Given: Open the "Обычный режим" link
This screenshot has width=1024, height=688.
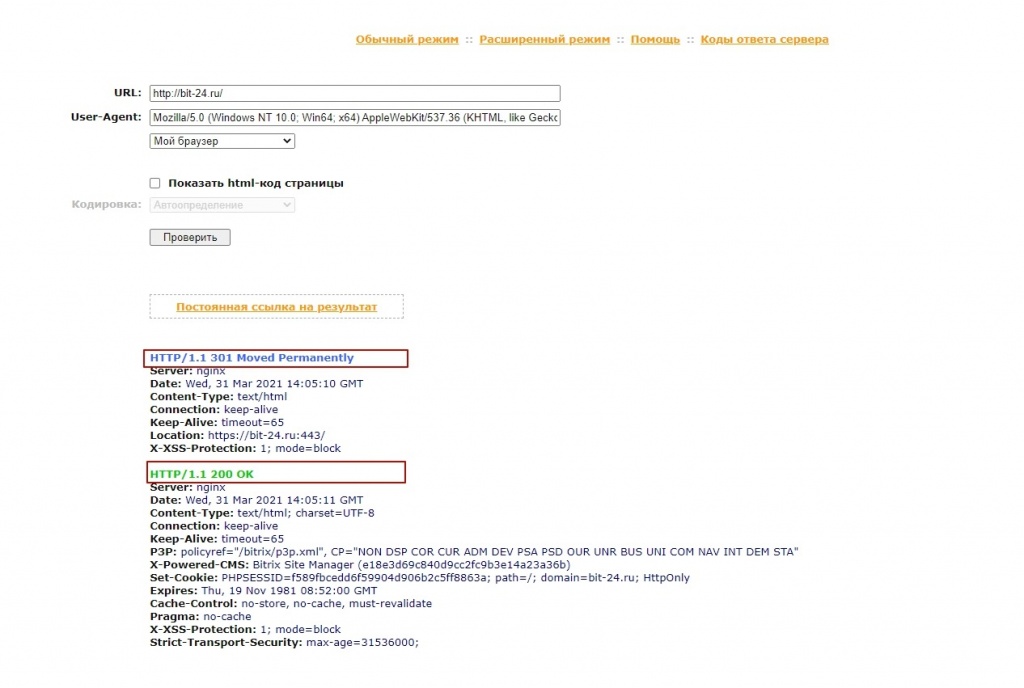Looking at the screenshot, I should pos(407,40).
